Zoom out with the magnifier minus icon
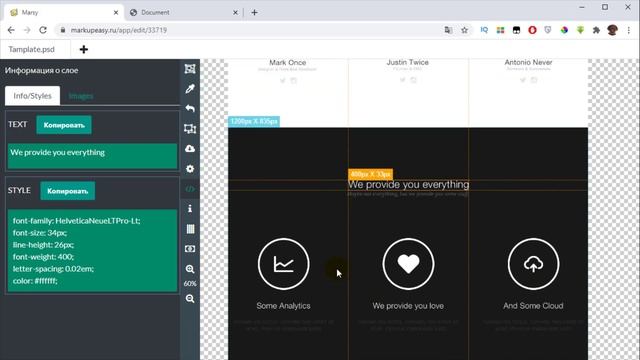Viewport: 640px width, 360px height. (x=190, y=299)
